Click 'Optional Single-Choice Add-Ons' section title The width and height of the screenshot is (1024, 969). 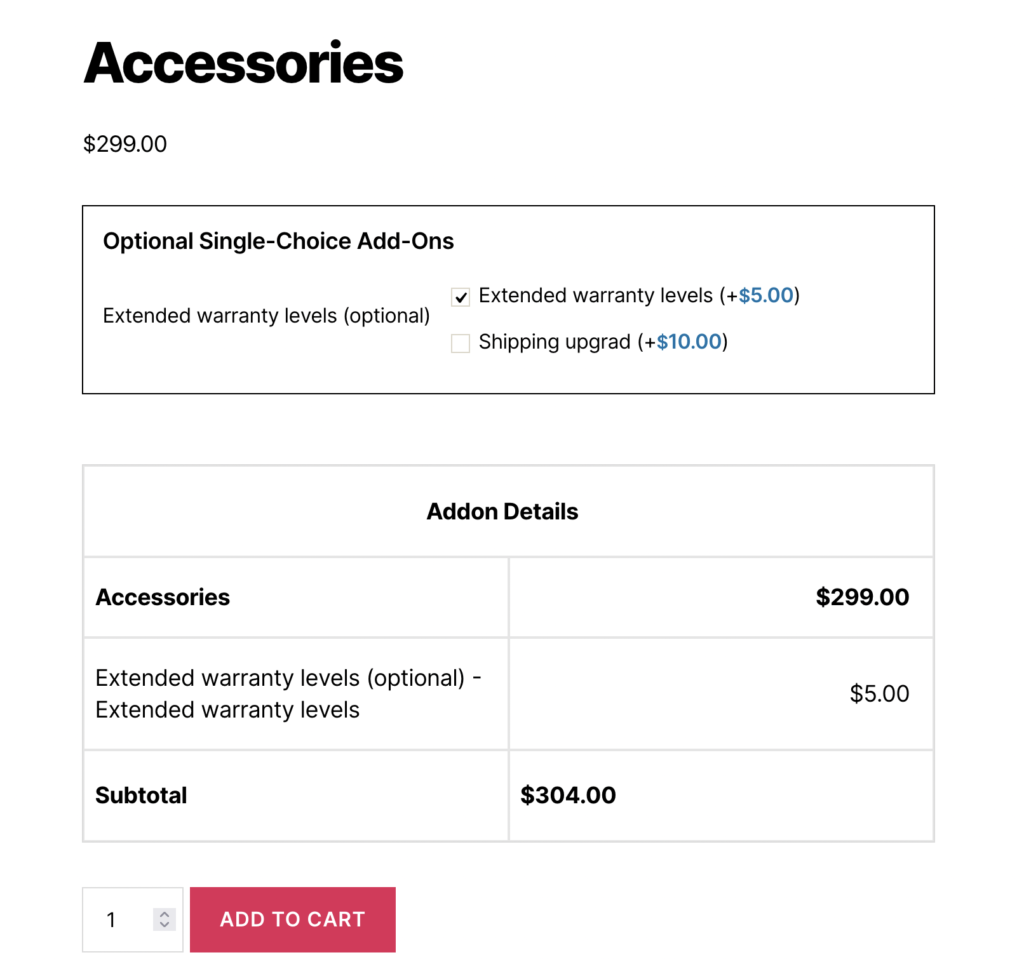click(x=278, y=241)
